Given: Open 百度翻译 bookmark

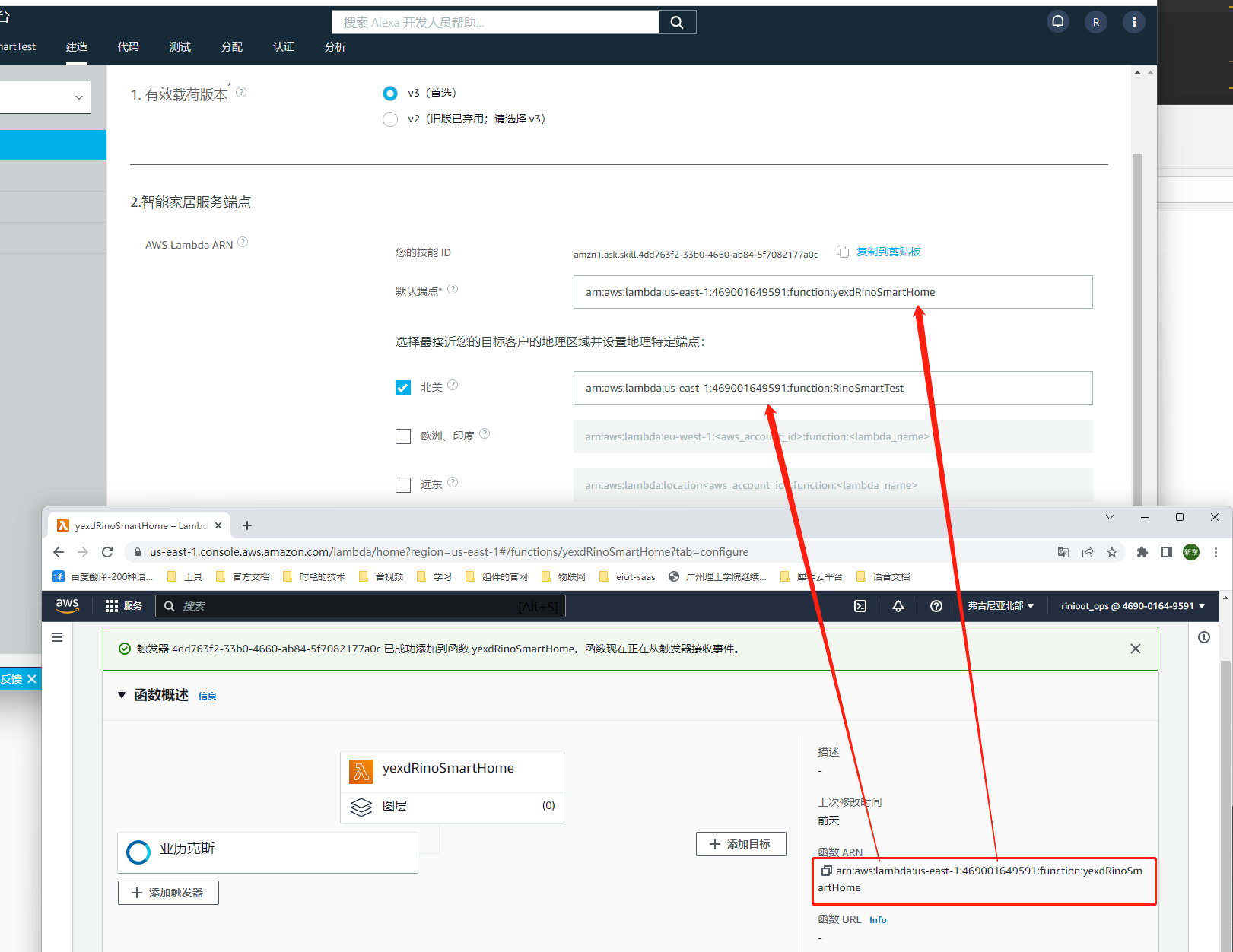Looking at the screenshot, I should (x=103, y=576).
